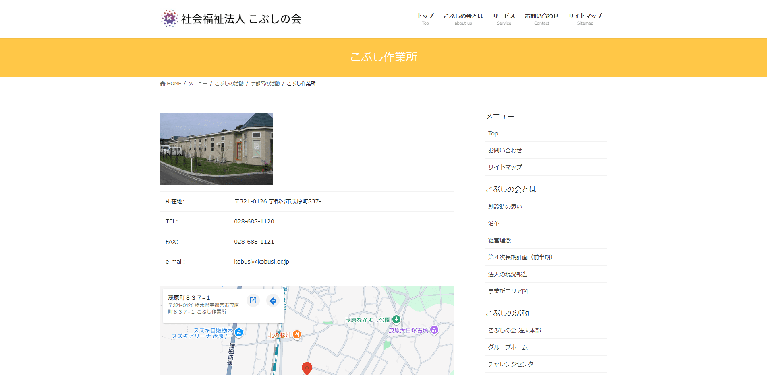Click the postal address in the first table row
Image resolution: width=767 pixels, height=375 pixels.
coord(277,201)
